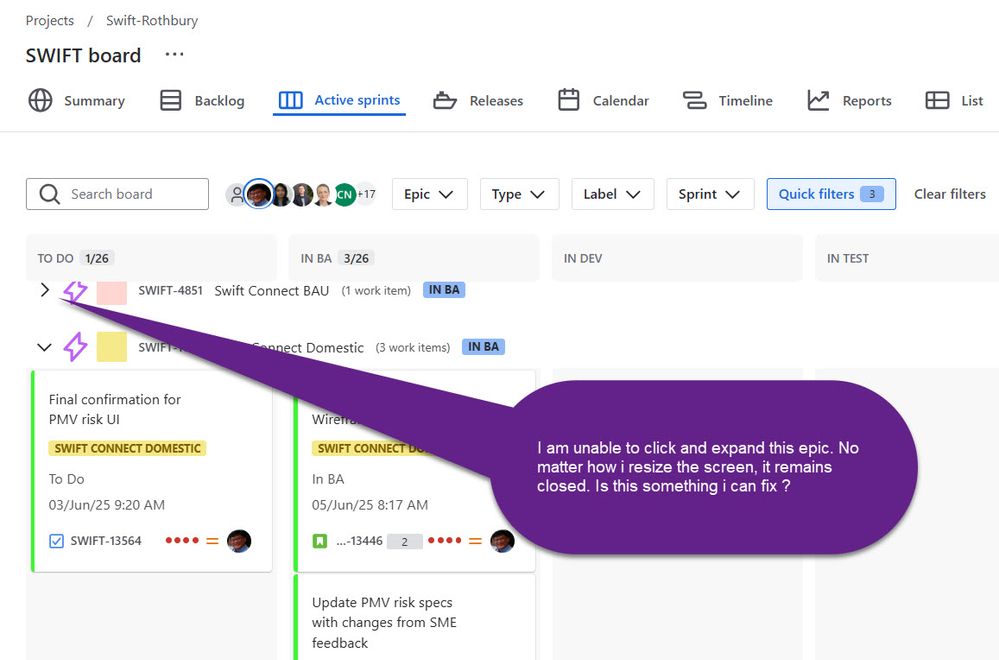
Task: Open issue key SWIFT-13564
Action: pyautogui.click(x=106, y=541)
